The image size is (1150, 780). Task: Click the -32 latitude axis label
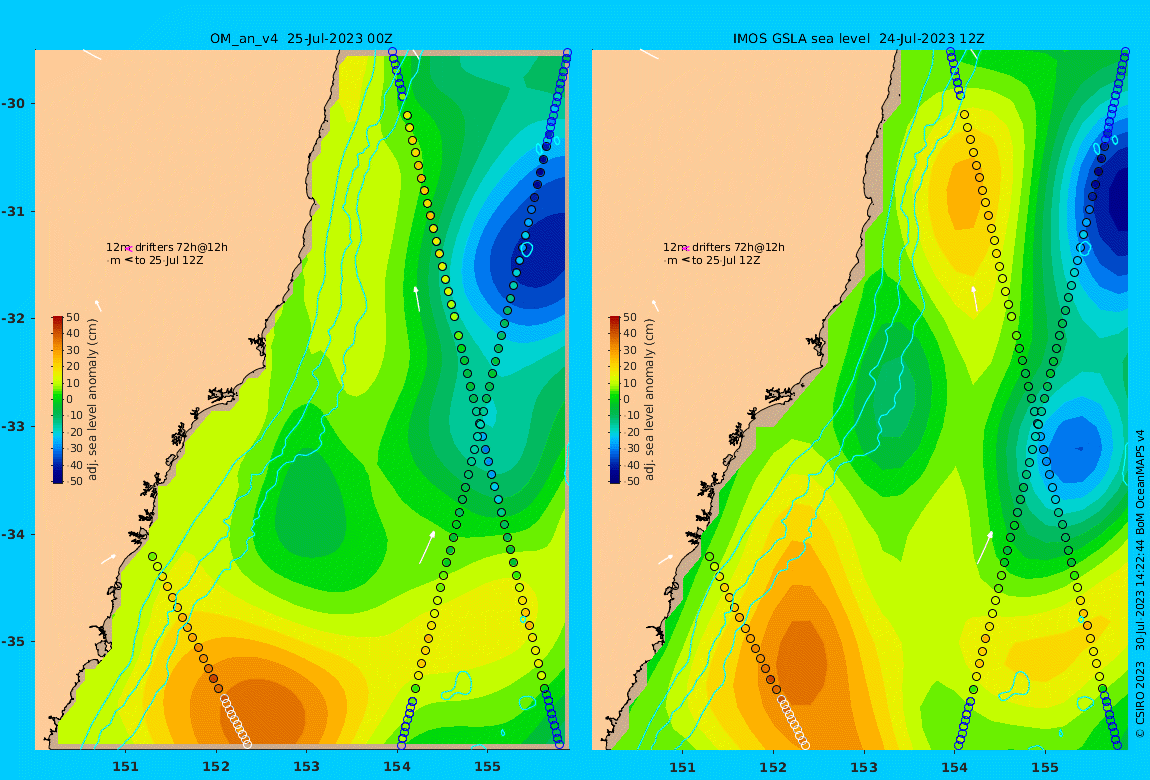click(12, 319)
